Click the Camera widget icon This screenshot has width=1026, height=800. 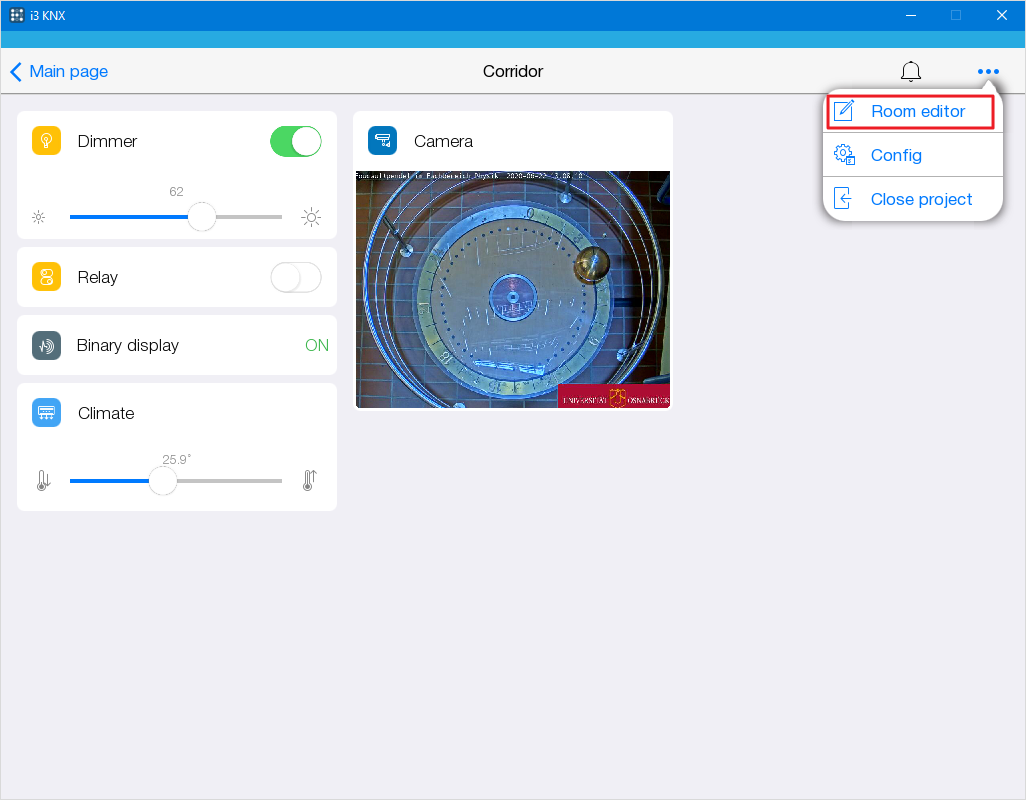[382, 141]
